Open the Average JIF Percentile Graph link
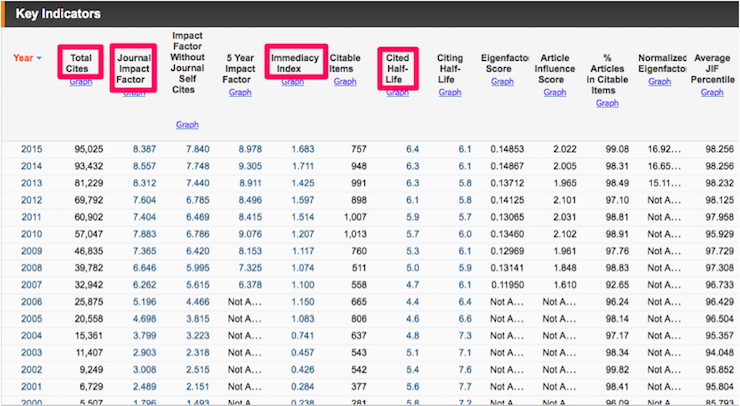 712,93
